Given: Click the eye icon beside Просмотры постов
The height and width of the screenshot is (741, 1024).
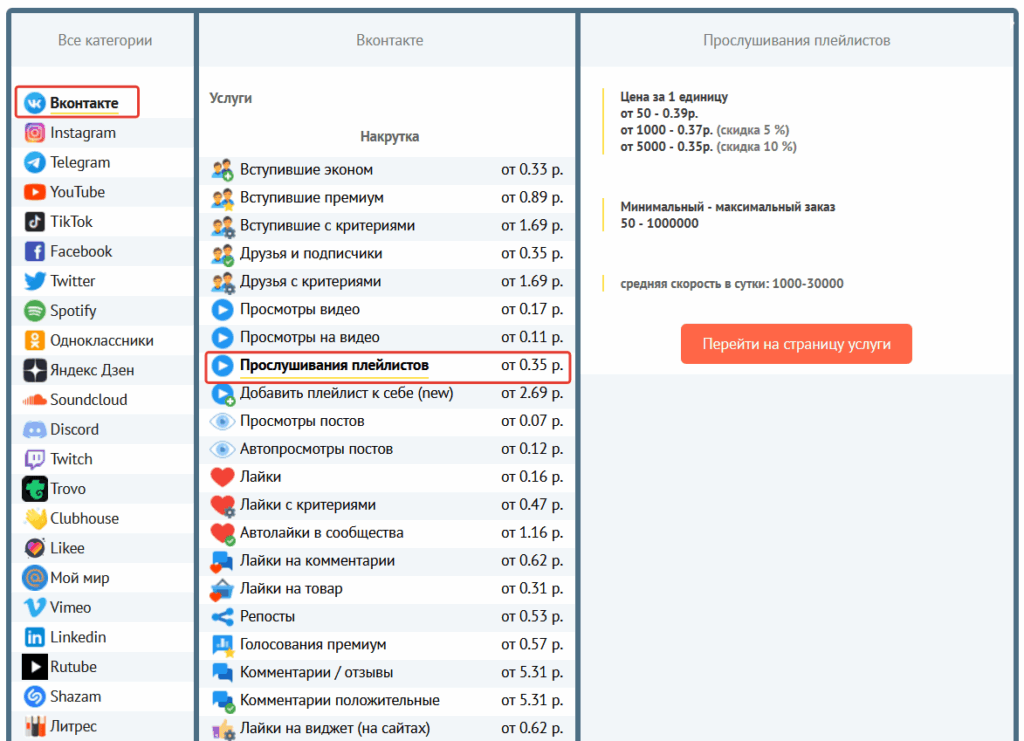Looking at the screenshot, I should (x=222, y=422).
